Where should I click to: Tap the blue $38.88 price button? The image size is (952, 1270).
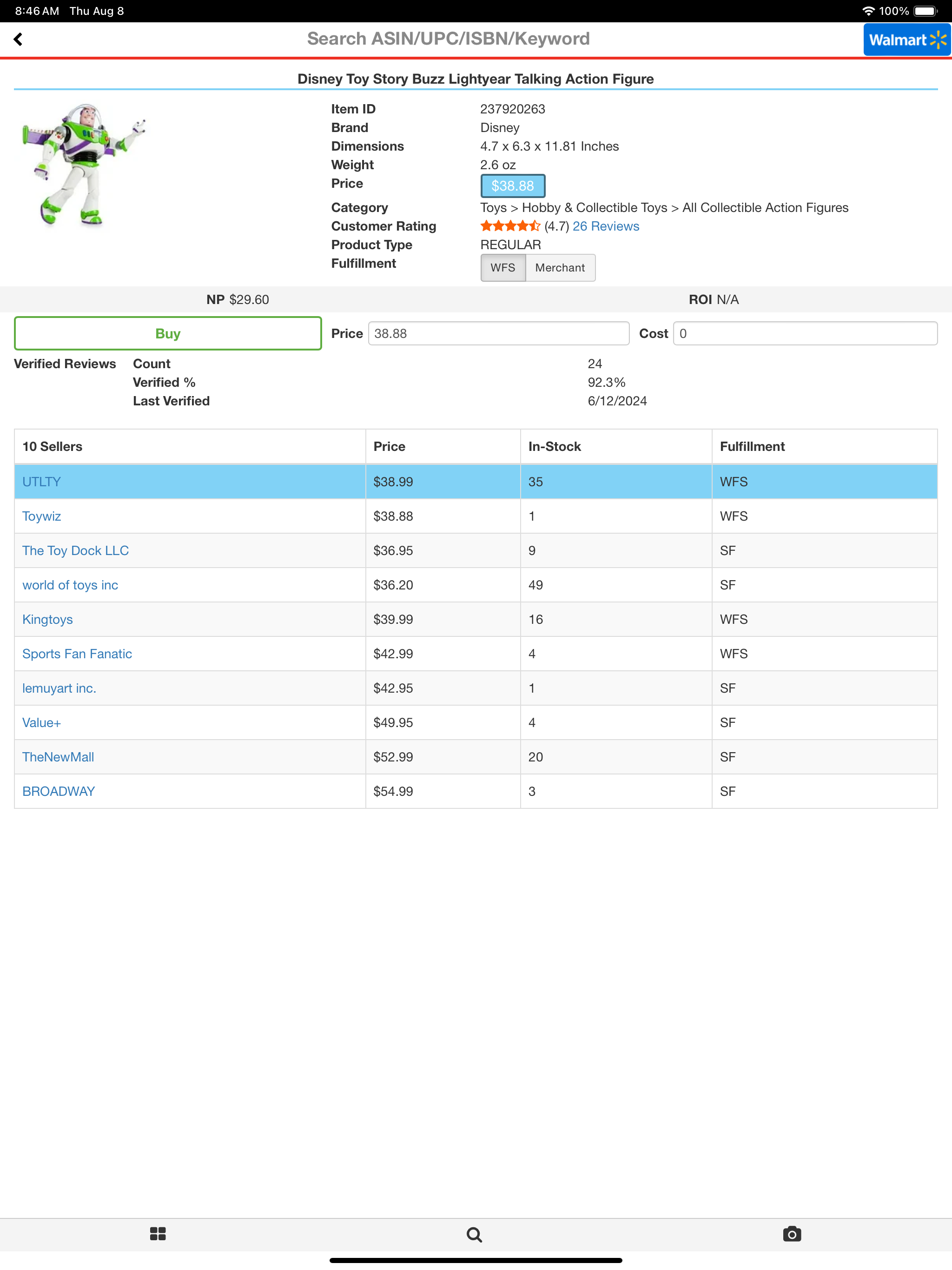point(513,186)
